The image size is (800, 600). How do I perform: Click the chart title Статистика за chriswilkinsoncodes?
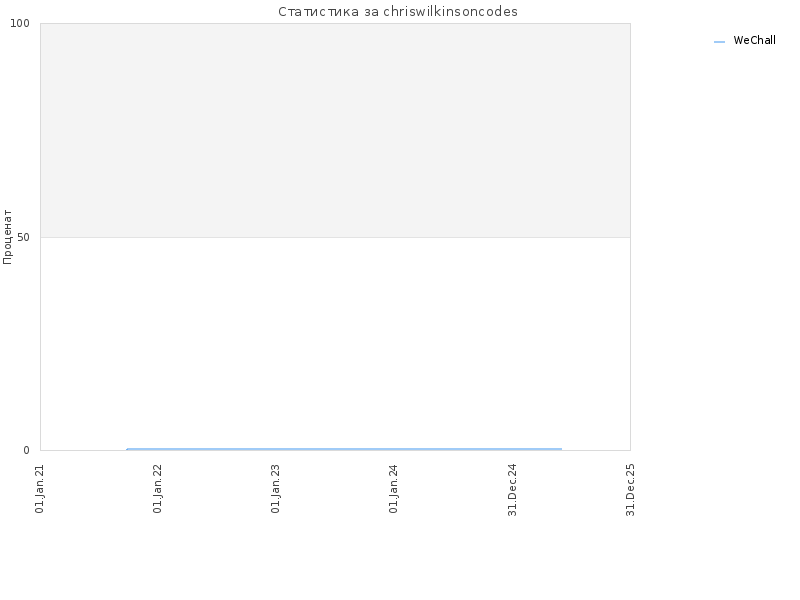(x=397, y=12)
